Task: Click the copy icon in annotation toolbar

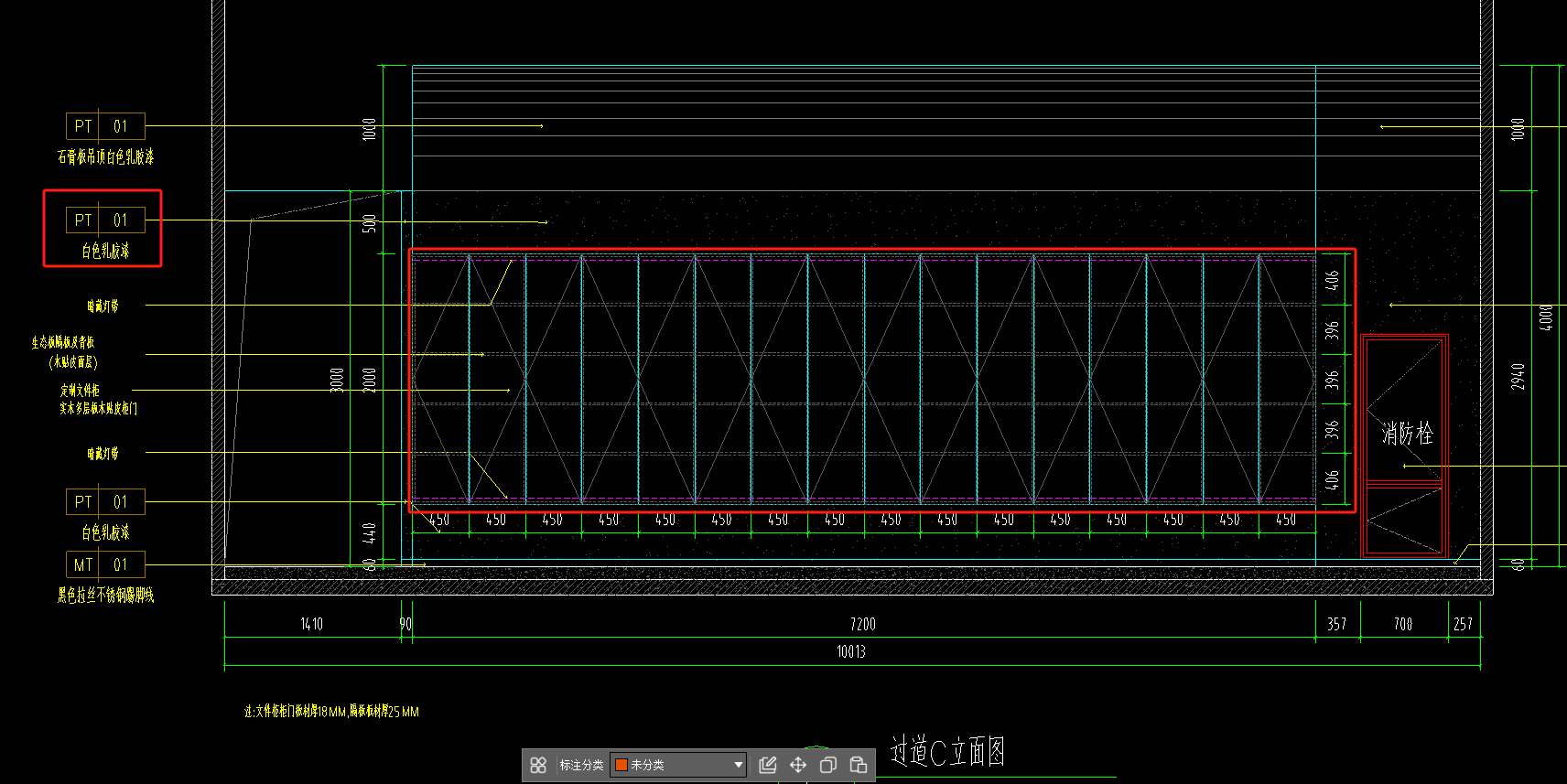Action: point(828,765)
